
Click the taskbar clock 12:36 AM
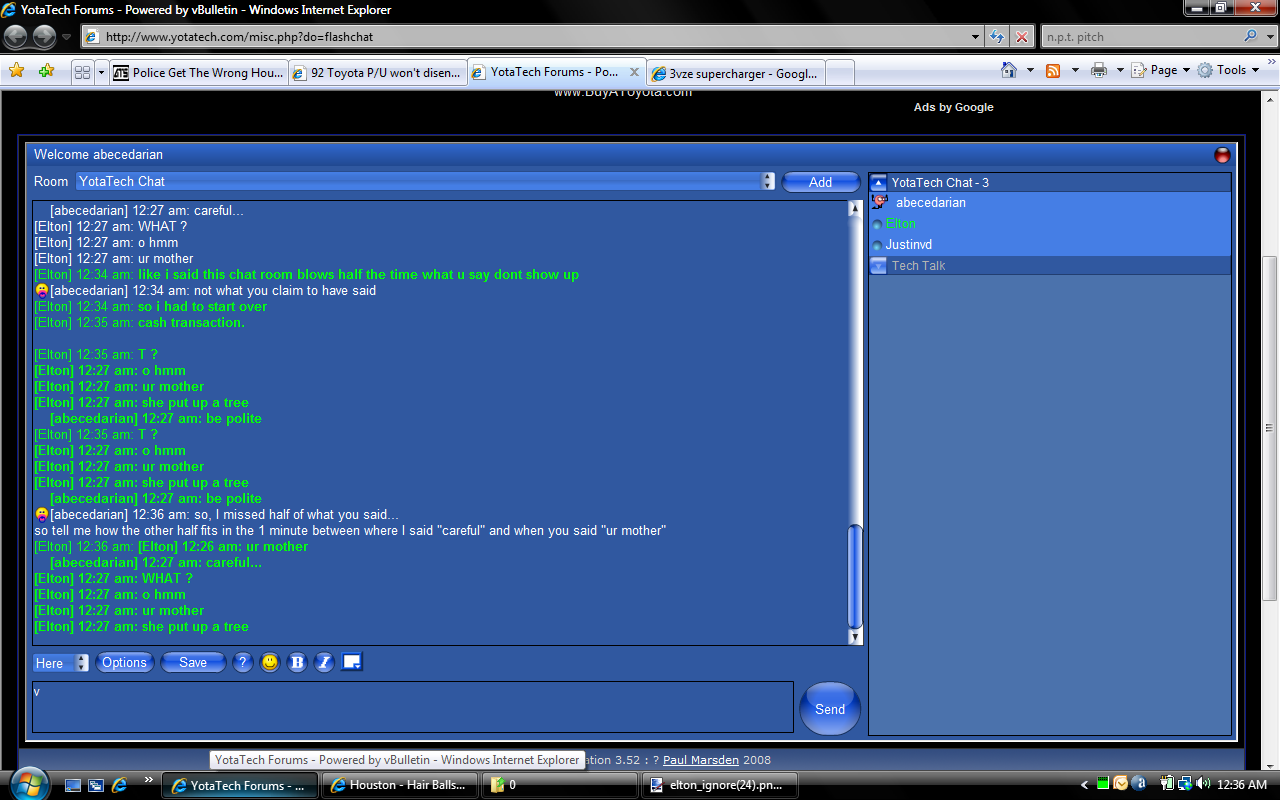coord(1244,785)
